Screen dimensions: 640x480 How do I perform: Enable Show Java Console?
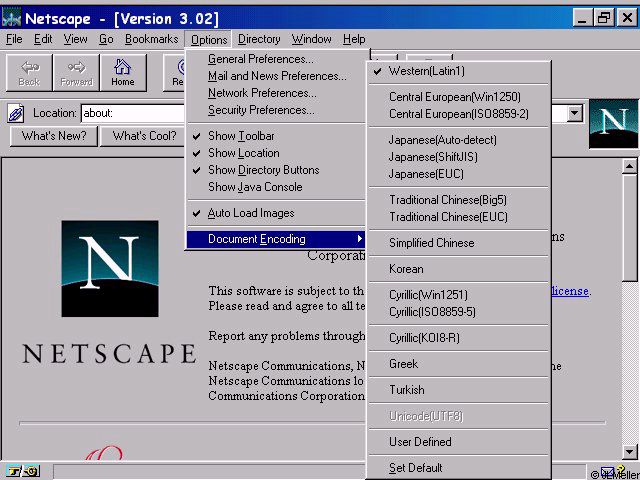pyautogui.click(x=276, y=187)
